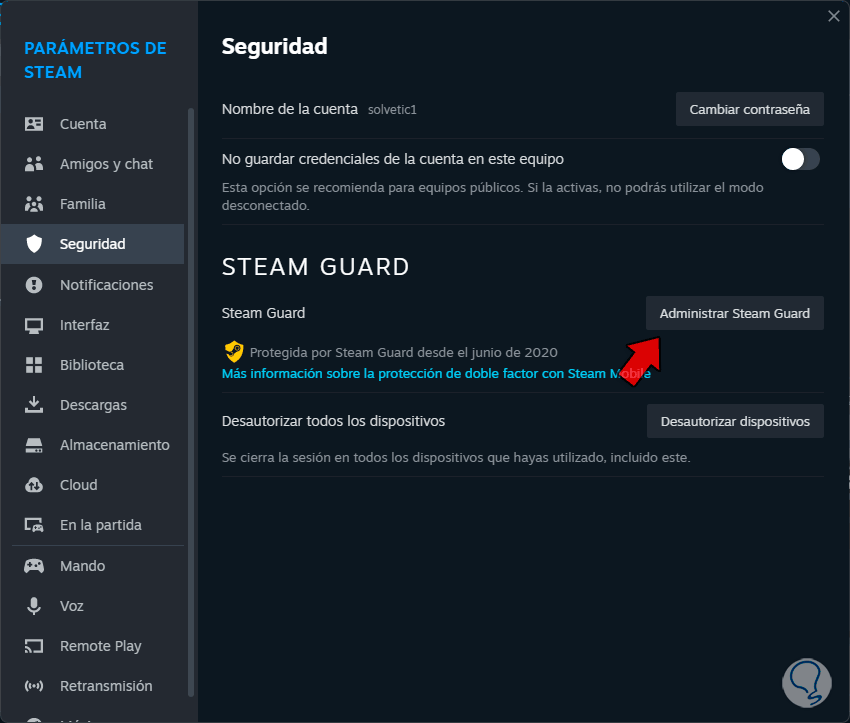Viewport: 850px width, 723px height.
Task: Open the Remote Play settings tab
Action: [x=100, y=646]
